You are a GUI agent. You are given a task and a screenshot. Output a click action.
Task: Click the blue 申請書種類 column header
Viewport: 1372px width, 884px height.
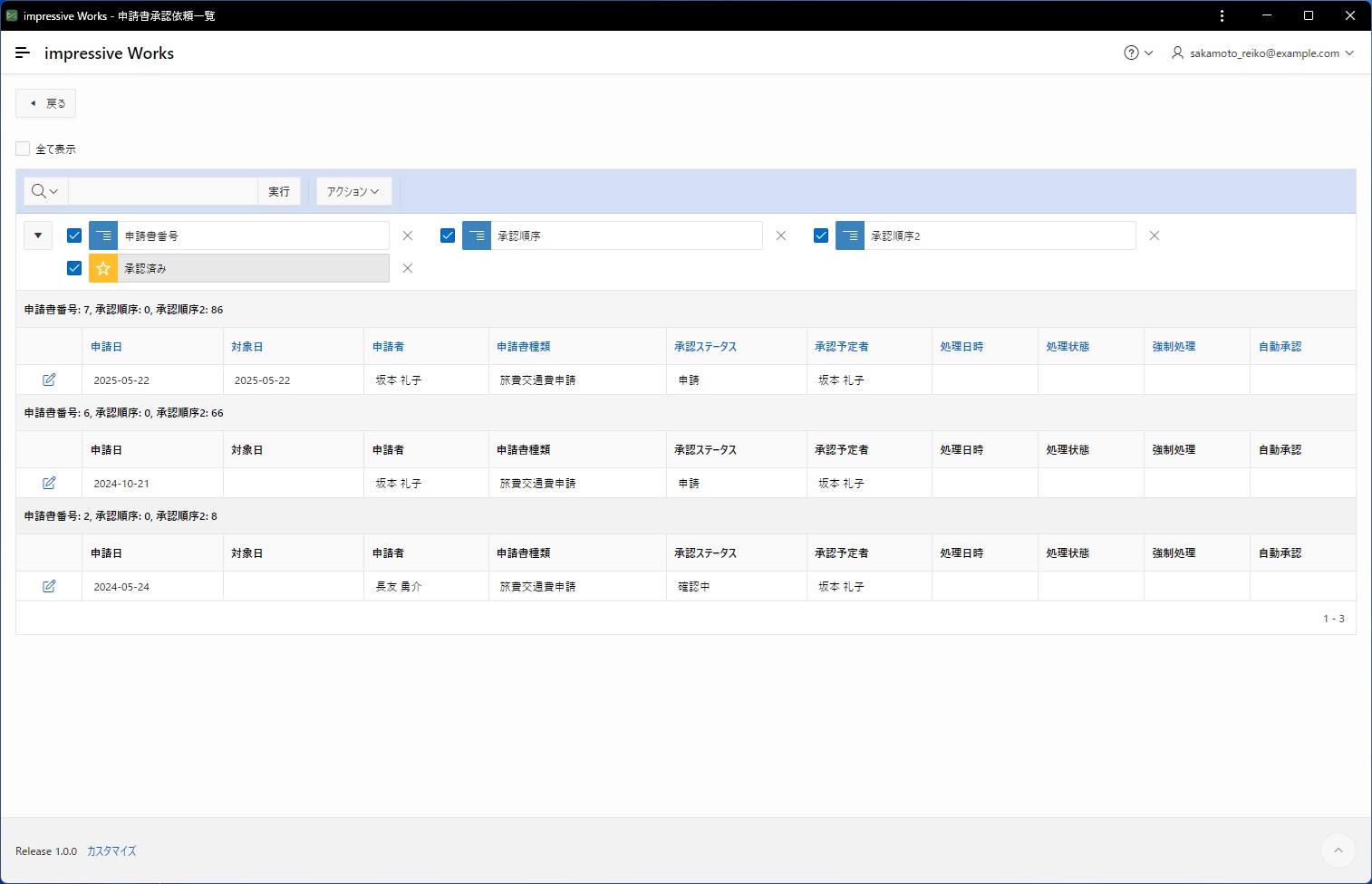coord(523,347)
